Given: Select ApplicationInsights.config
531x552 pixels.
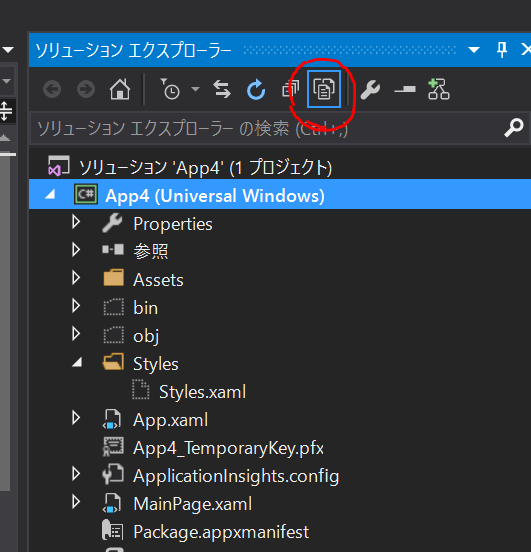Looking at the screenshot, I should 236,476.
